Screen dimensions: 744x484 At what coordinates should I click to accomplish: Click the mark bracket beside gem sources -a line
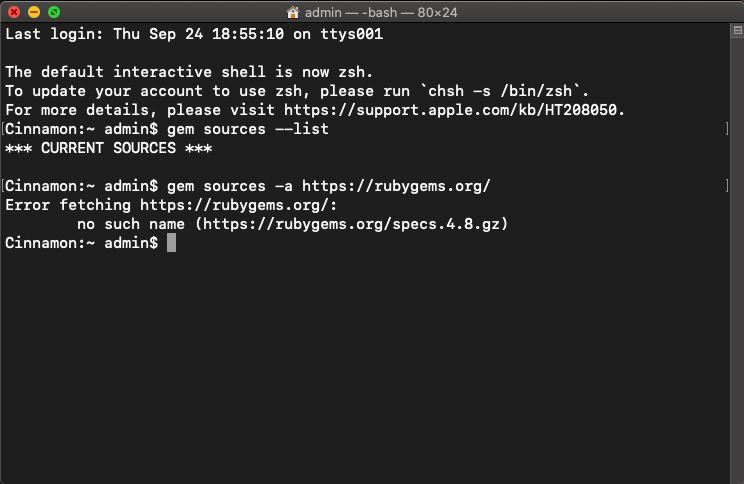click(x=727, y=186)
